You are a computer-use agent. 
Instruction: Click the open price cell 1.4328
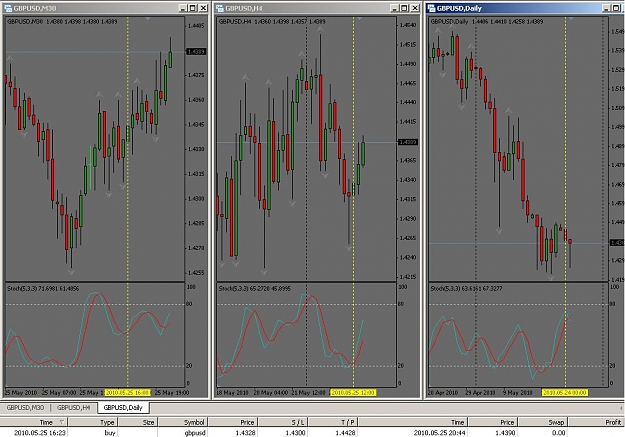click(245, 433)
